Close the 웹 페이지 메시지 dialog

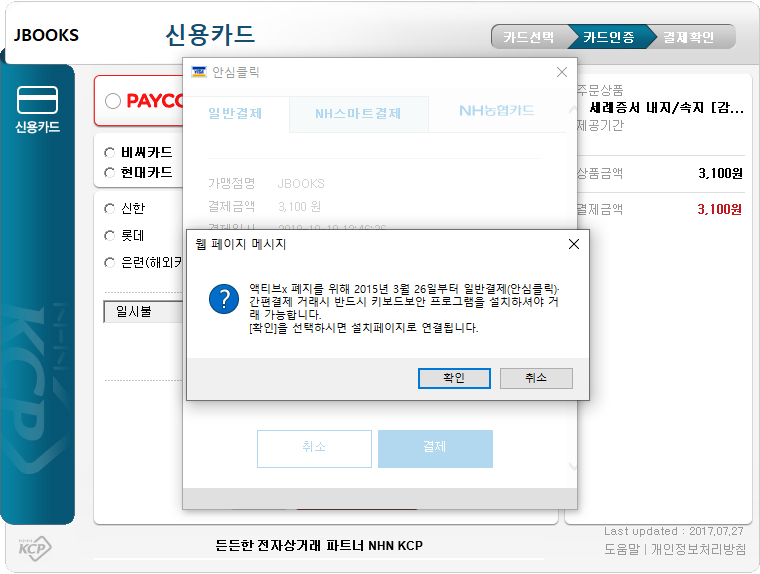(574, 244)
